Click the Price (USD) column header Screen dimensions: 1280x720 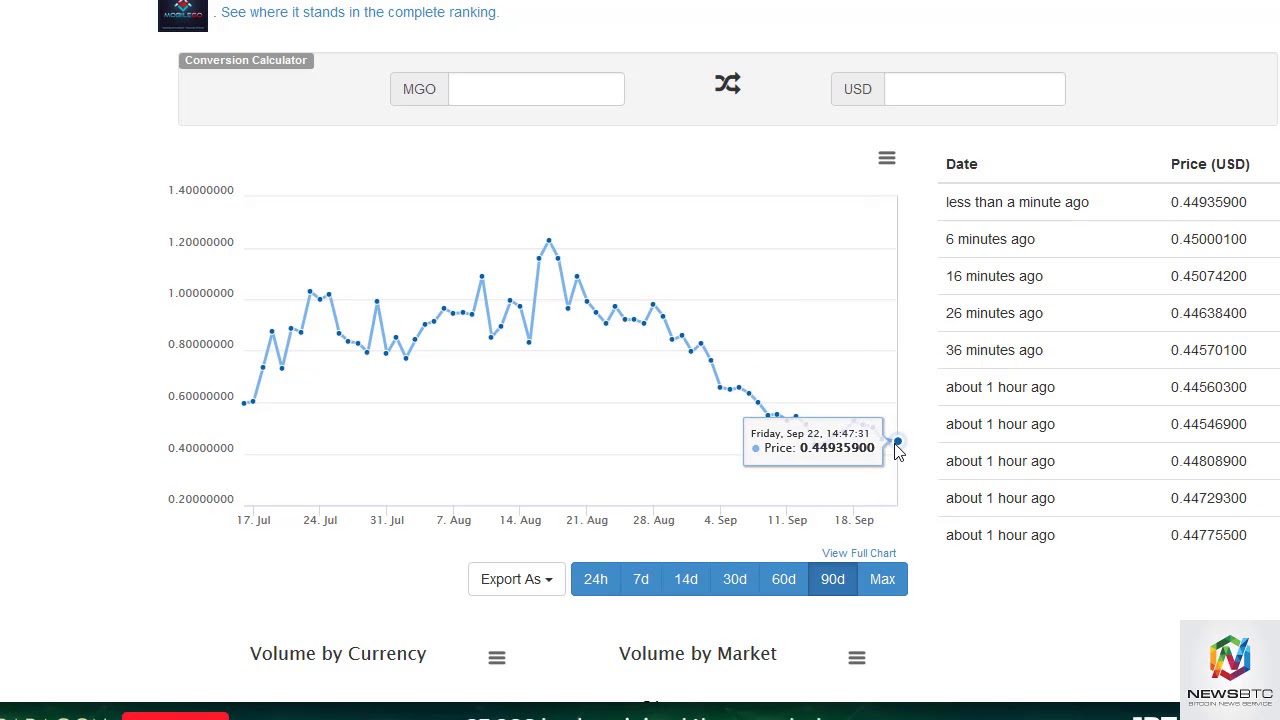pyautogui.click(x=1210, y=164)
